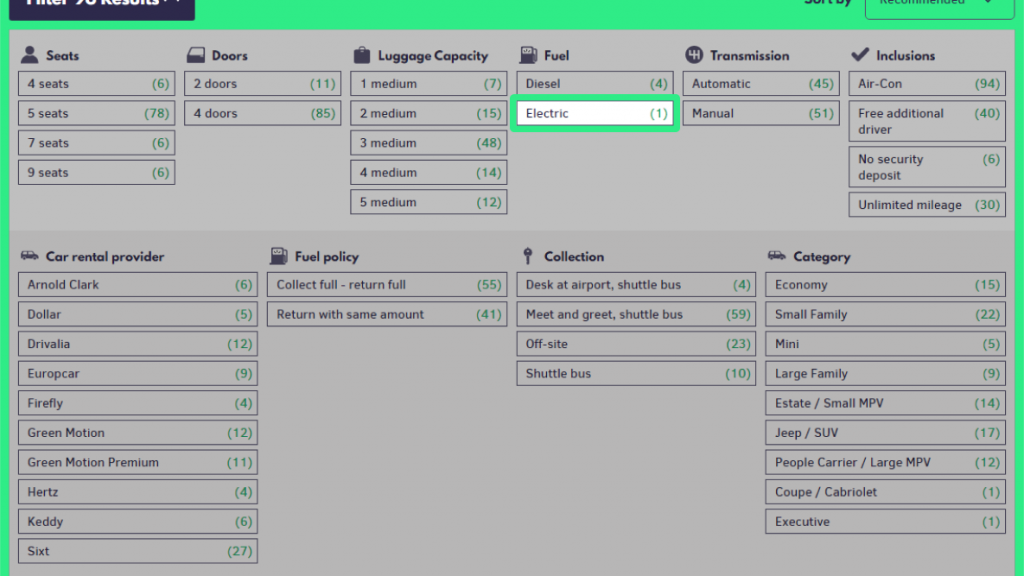Collapse the Filter Results panel button

tap(102, 5)
